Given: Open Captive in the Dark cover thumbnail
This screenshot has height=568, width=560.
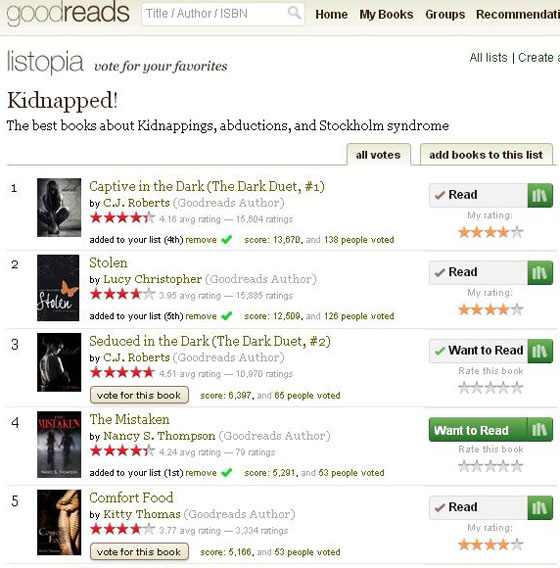Looking at the screenshot, I should click(59, 208).
